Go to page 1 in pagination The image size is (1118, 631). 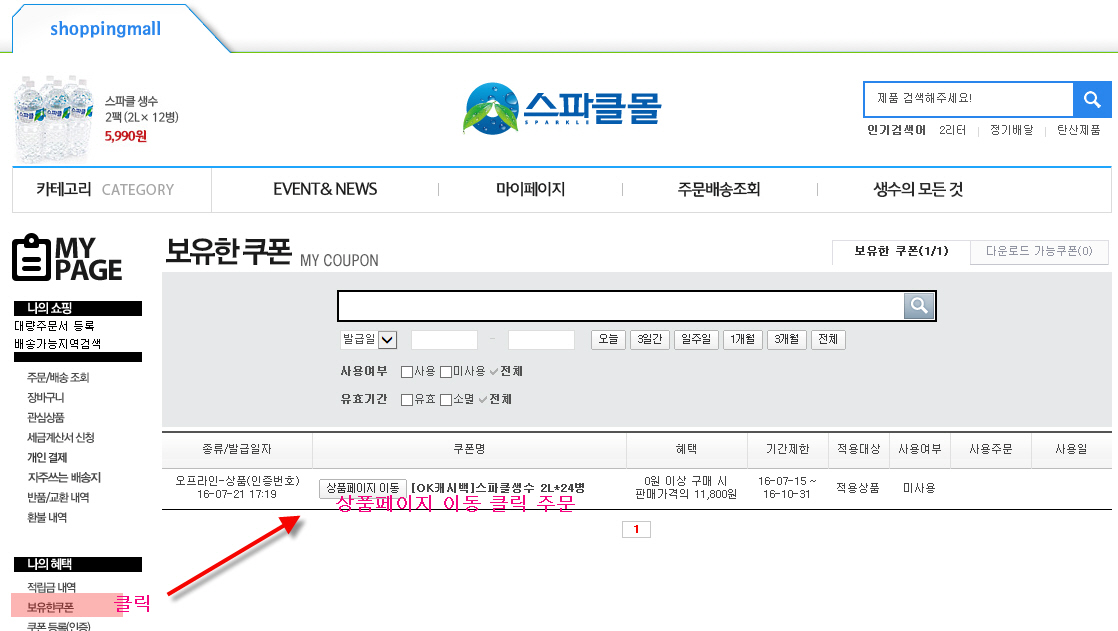pyautogui.click(x=636, y=530)
